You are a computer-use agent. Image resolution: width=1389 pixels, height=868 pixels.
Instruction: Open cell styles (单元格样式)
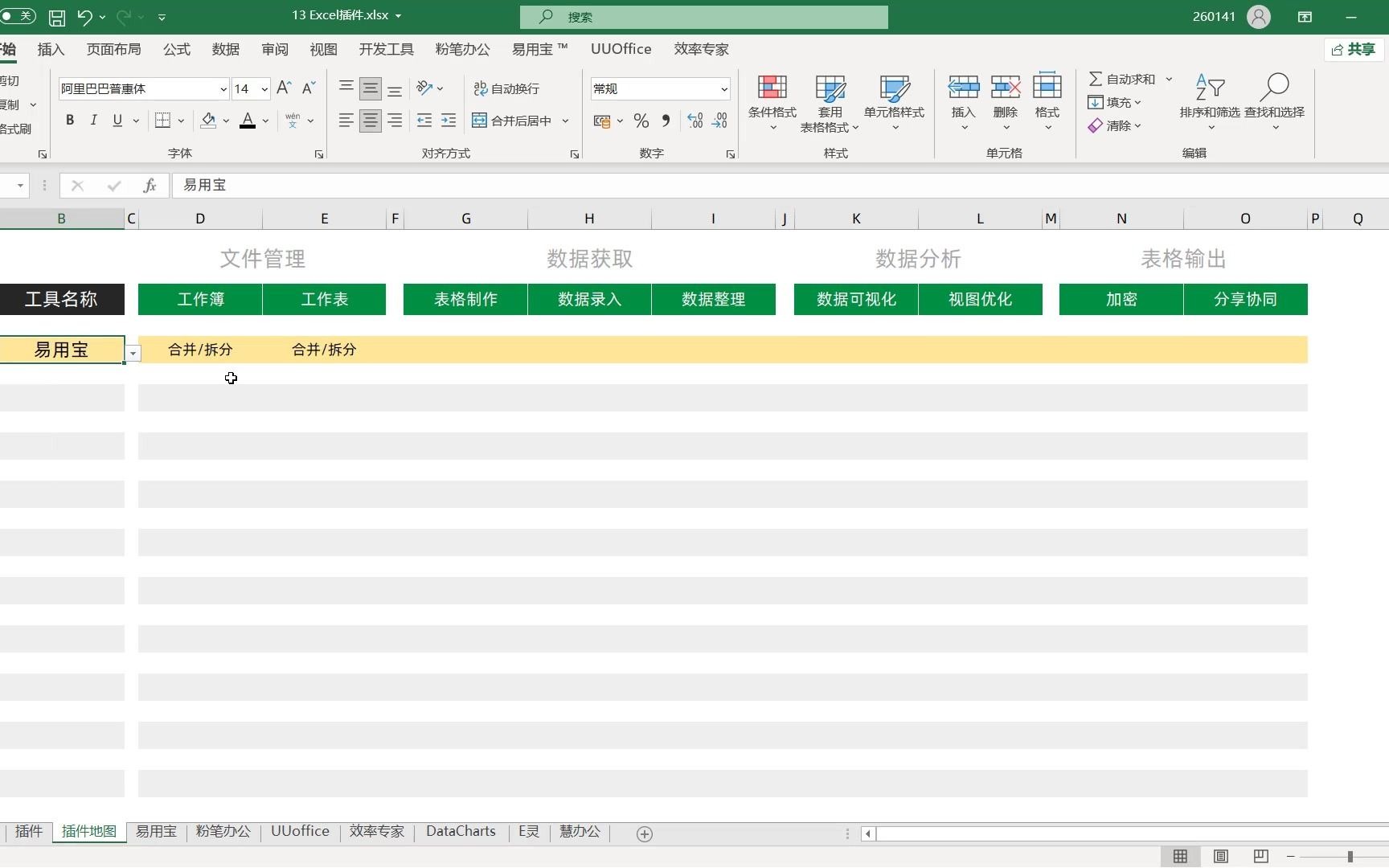894,102
